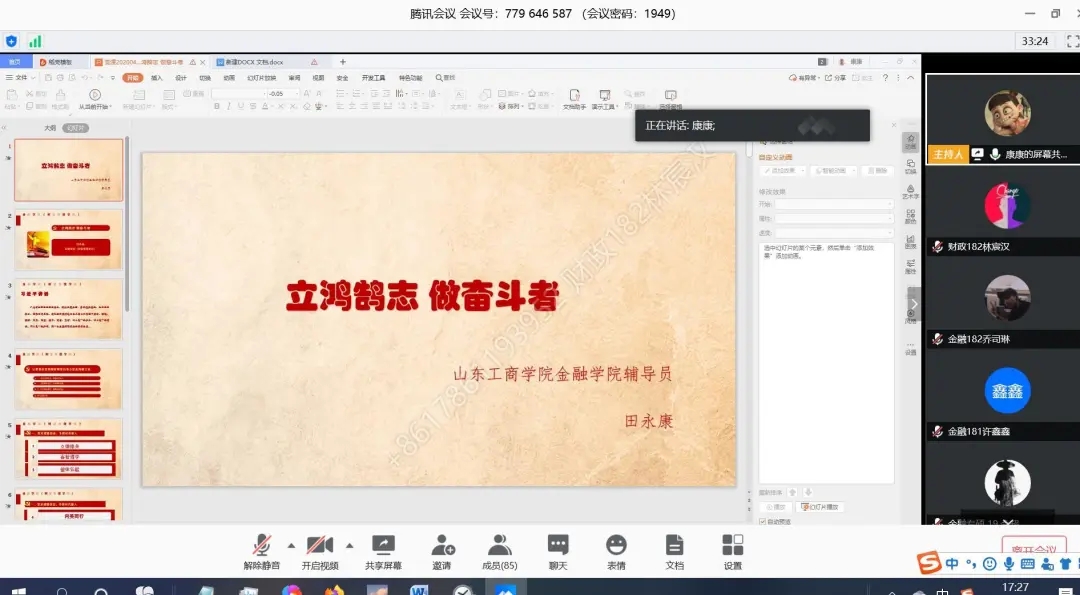The height and width of the screenshot is (595, 1080).
Task: Open meeting 设置 settings icon
Action: (733, 545)
